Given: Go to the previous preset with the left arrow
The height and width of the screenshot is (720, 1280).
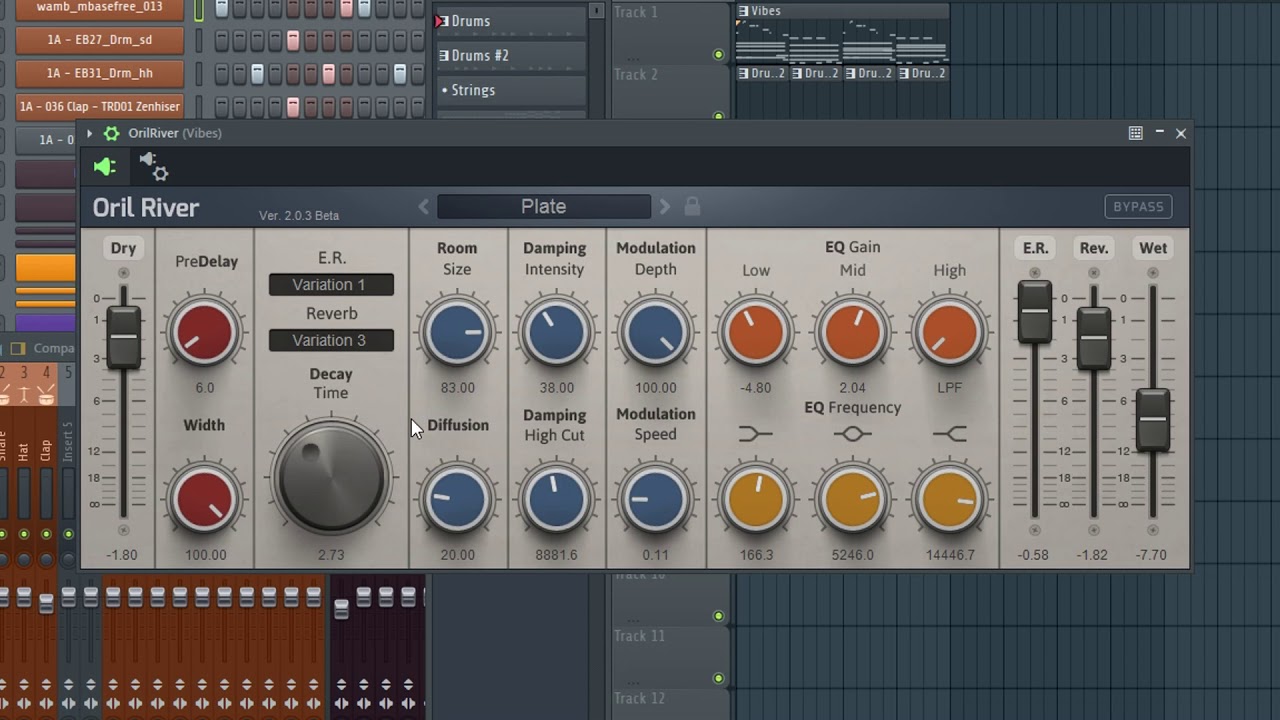Looking at the screenshot, I should 424,207.
